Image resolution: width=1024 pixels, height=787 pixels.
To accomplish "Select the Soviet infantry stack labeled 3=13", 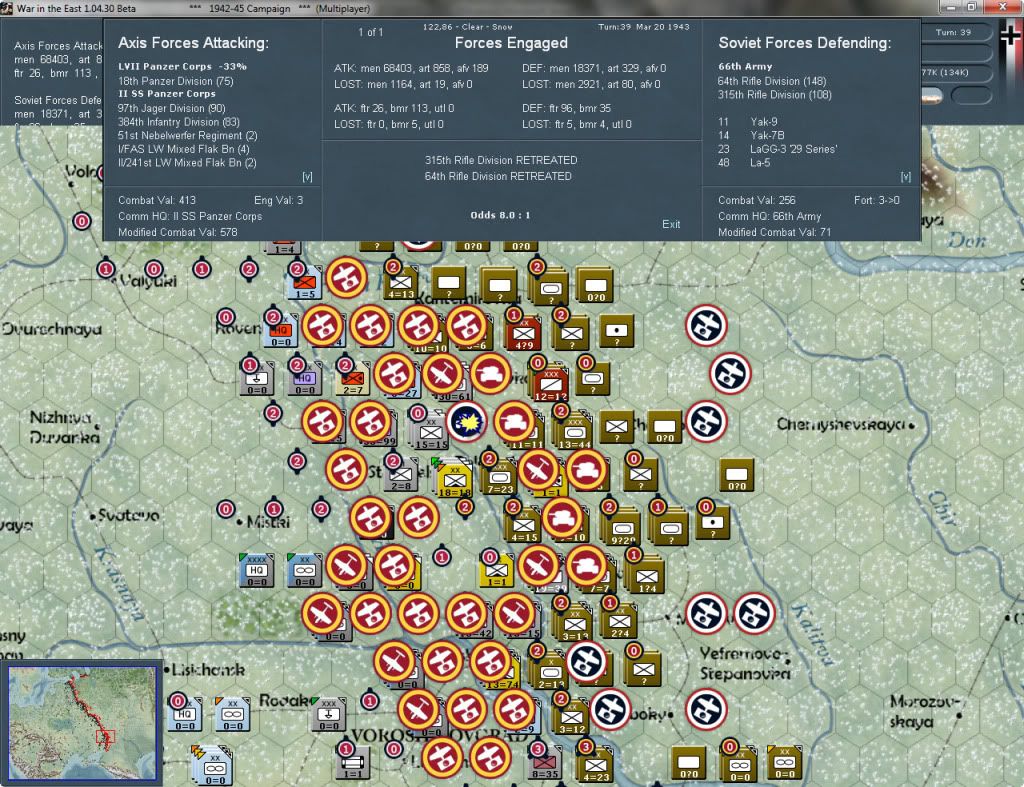I will pyautogui.click(x=574, y=622).
